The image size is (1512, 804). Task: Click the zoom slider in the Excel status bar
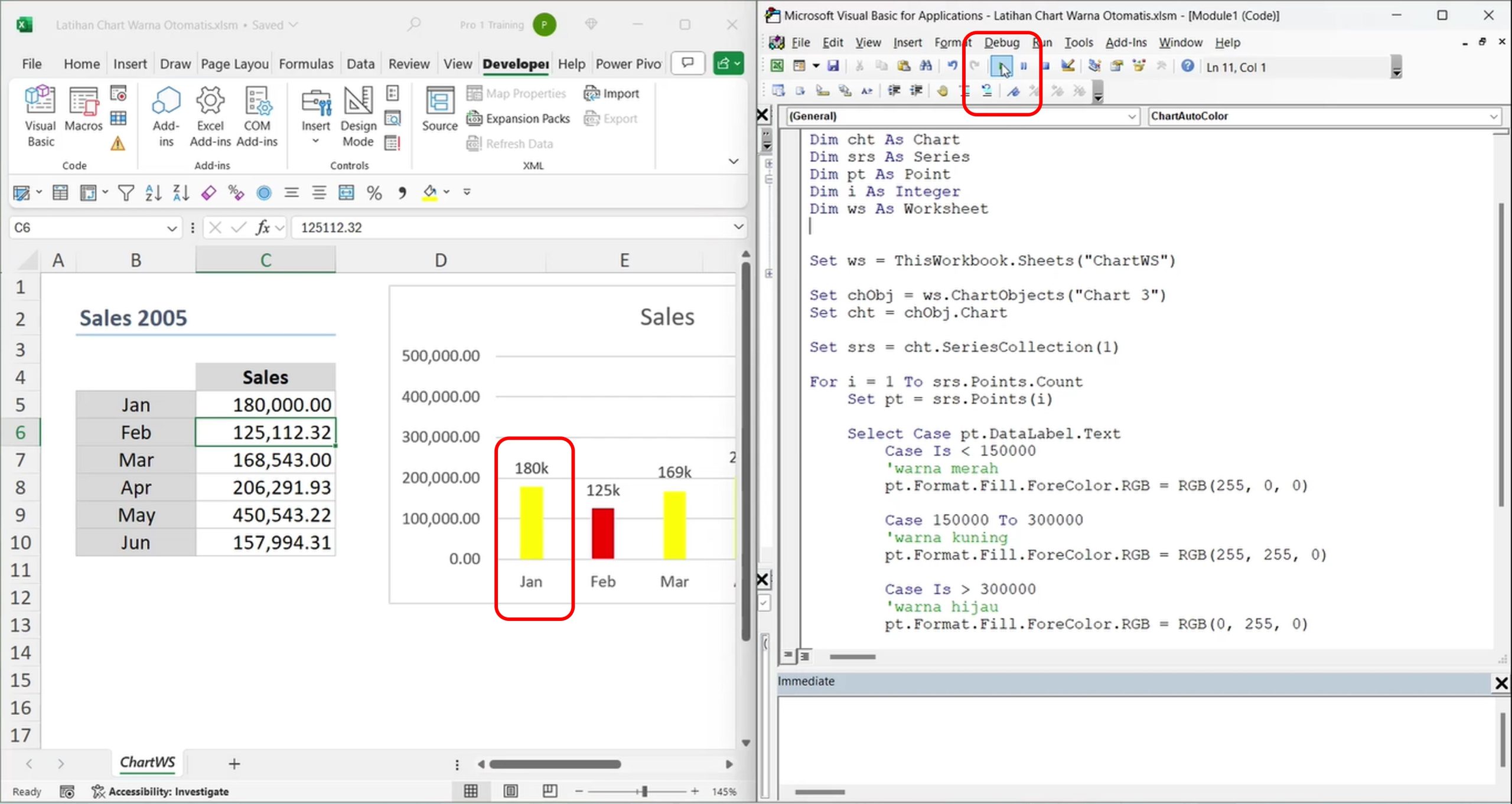pyautogui.click(x=644, y=791)
